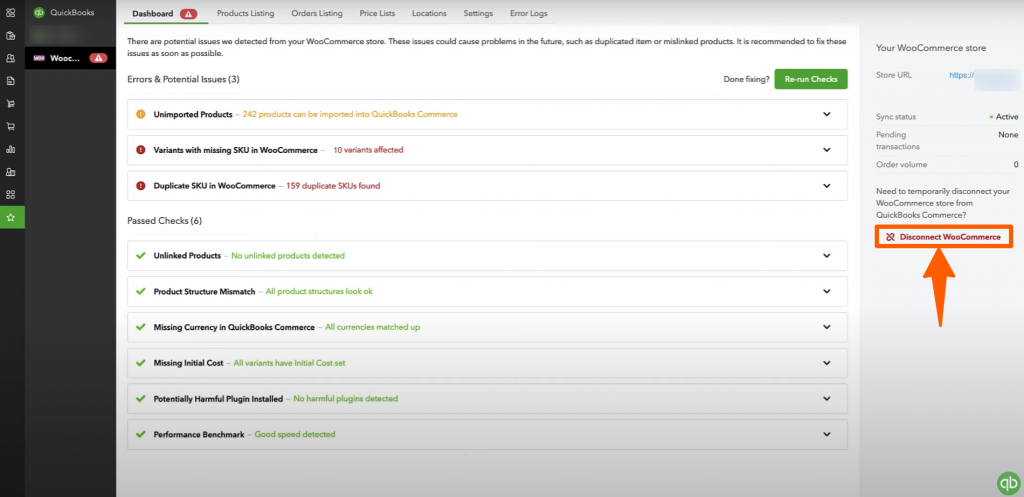Click the green checkmark for Potentially Harmful Plugin

pyautogui.click(x=140, y=398)
